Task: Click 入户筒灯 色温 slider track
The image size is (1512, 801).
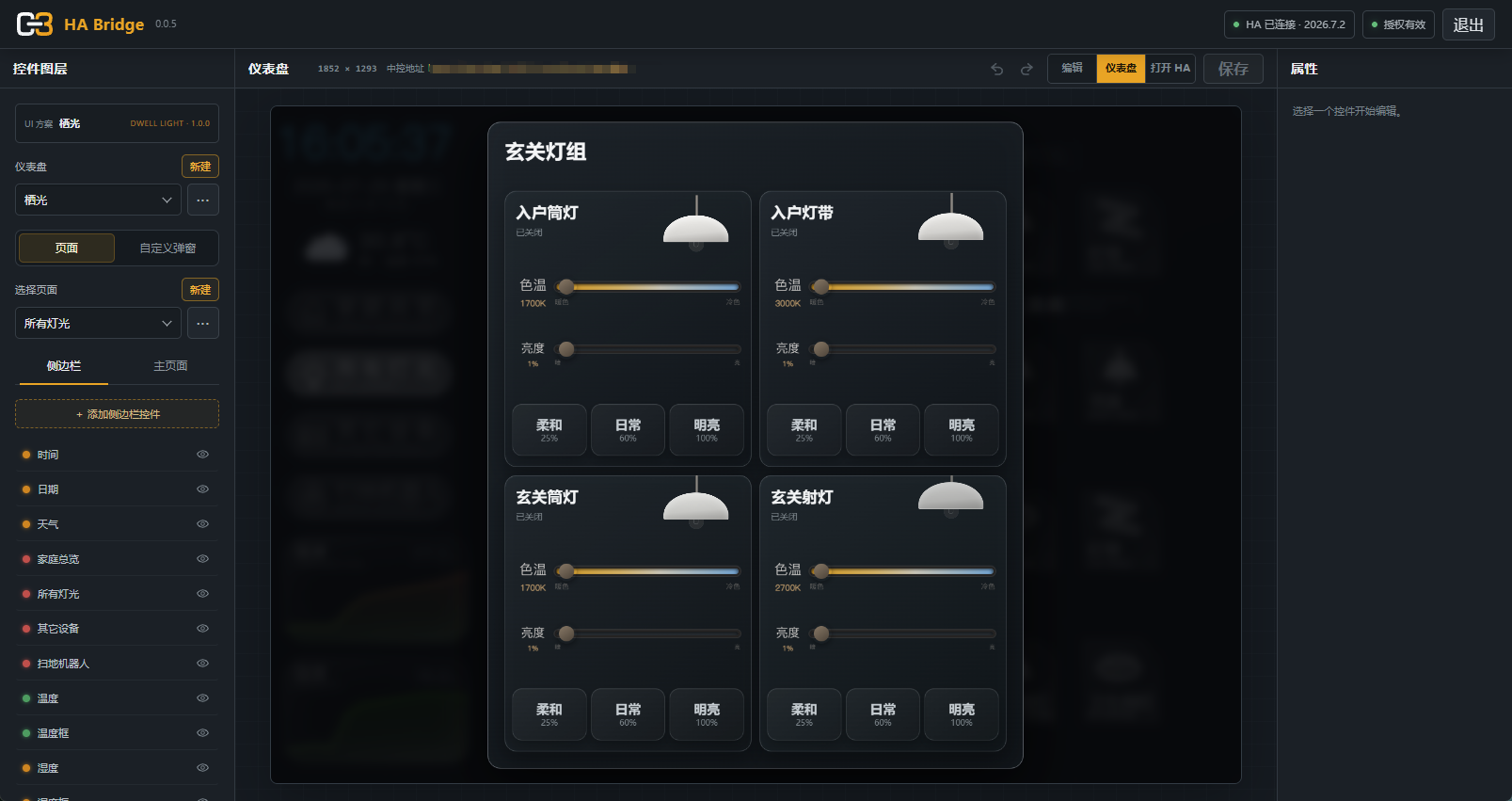Action: point(649,286)
